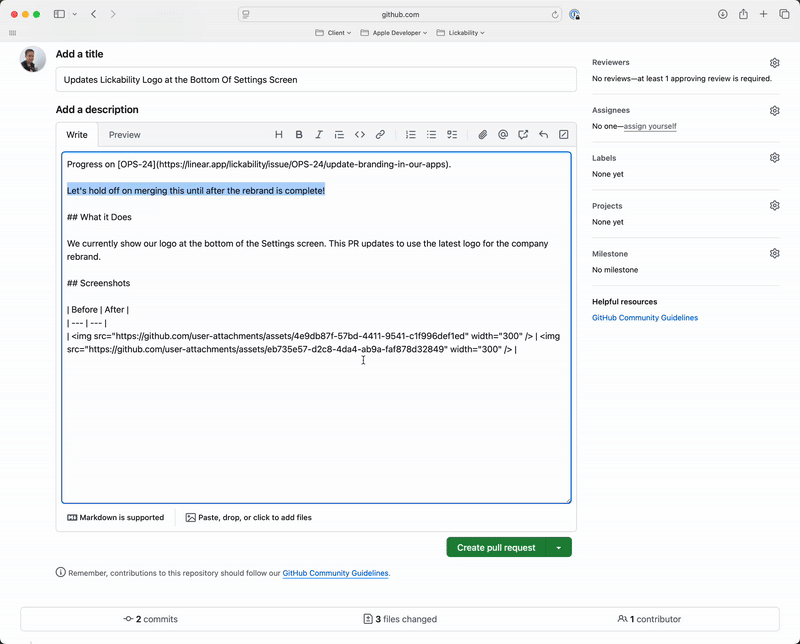Open the Labels gear settings
The image size is (800, 644).
pyautogui.click(x=774, y=158)
